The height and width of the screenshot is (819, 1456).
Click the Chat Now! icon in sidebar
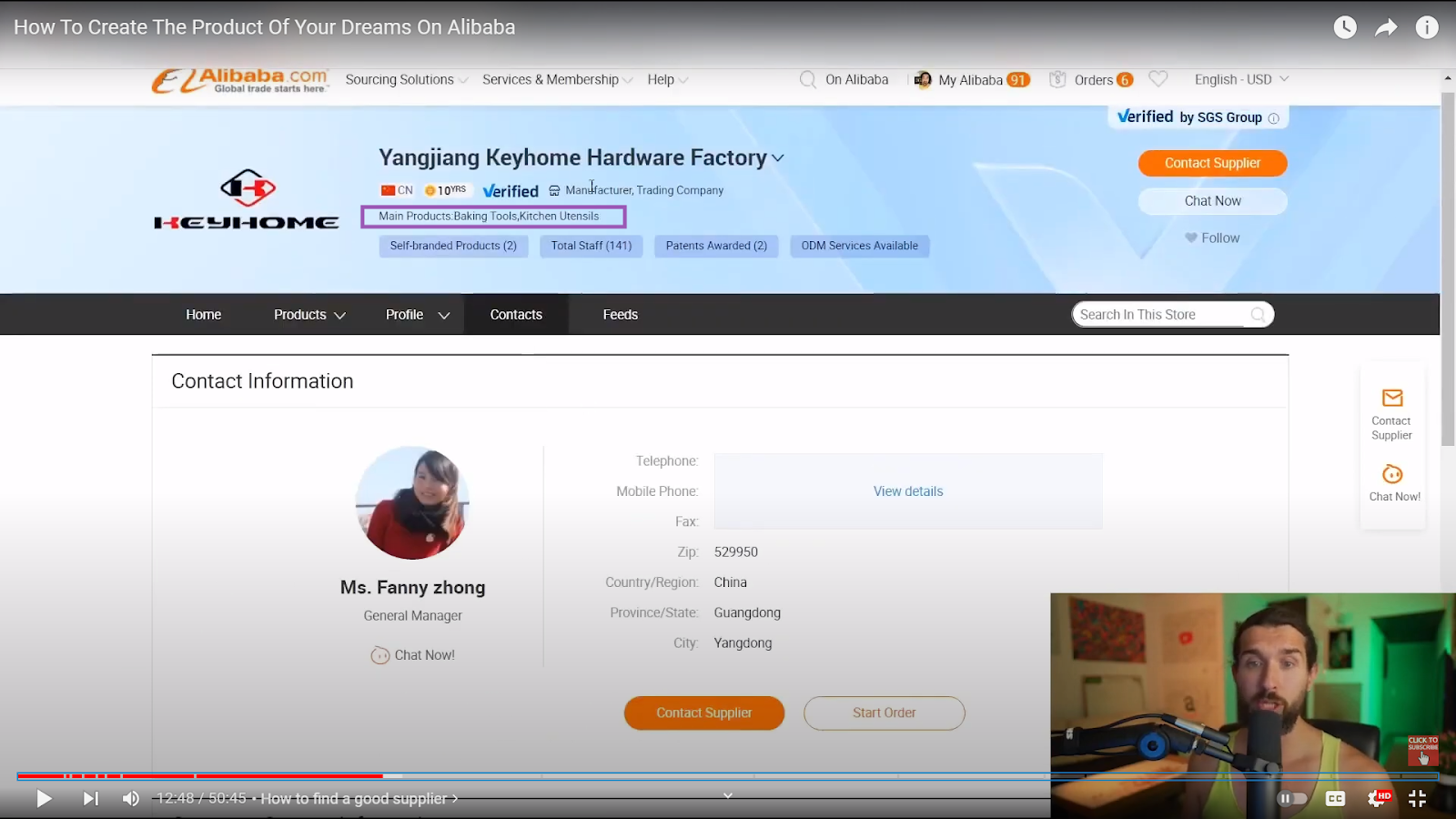pos(1392,474)
